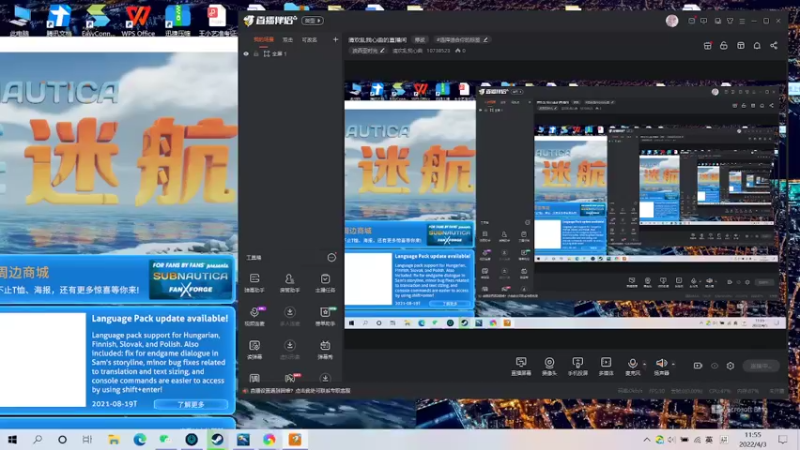Open the phone screen casting source

point(578,365)
